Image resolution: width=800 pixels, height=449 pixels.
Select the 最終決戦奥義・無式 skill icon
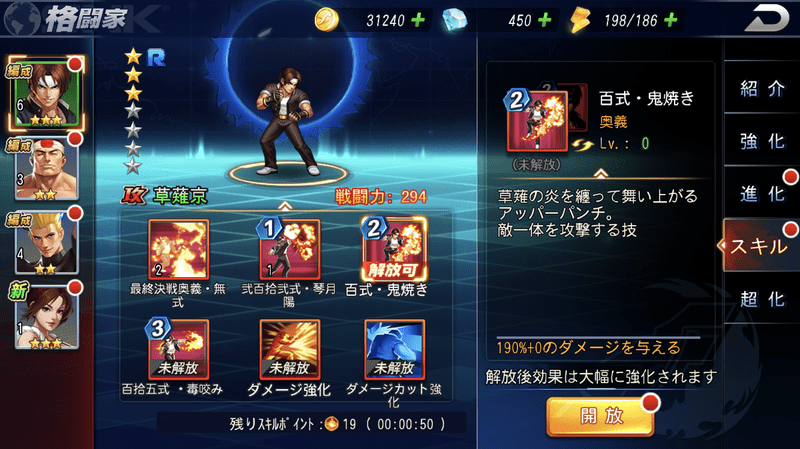pos(178,250)
